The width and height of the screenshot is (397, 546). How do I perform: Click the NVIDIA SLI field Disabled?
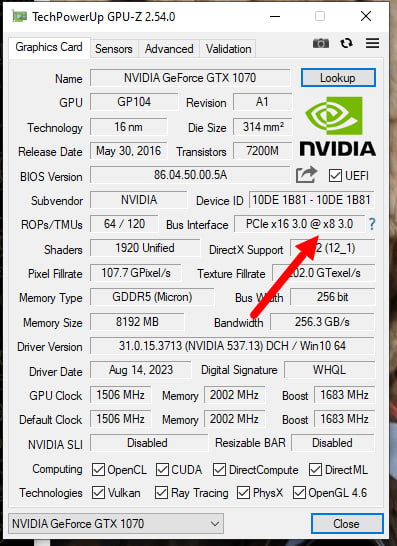click(x=149, y=443)
